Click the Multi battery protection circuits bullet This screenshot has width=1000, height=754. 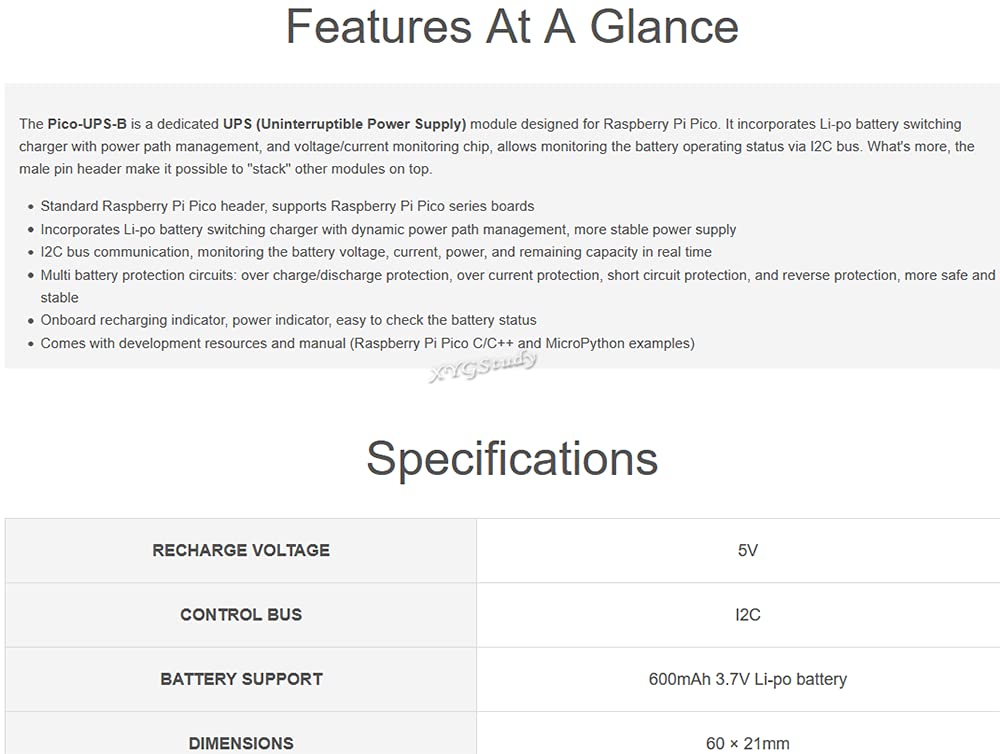tap(517, 286)
